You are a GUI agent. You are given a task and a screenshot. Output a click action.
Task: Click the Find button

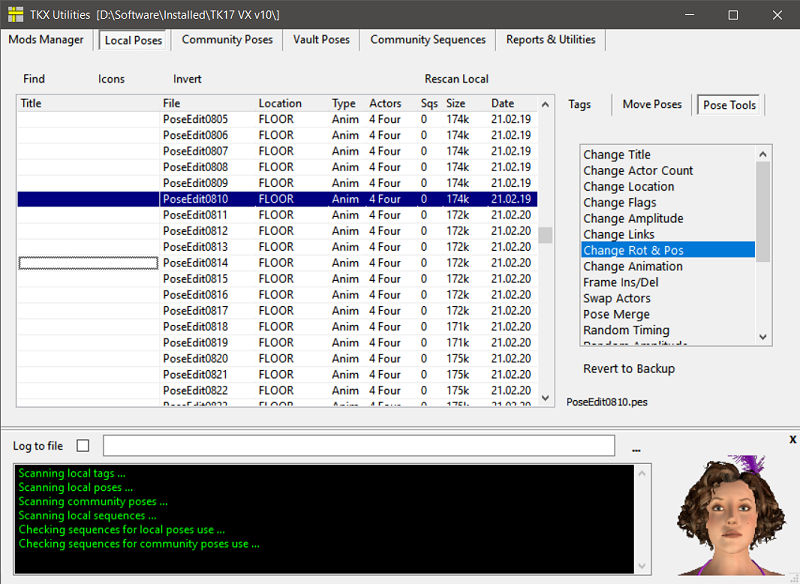pyautogui.click(x=34, y=79)
